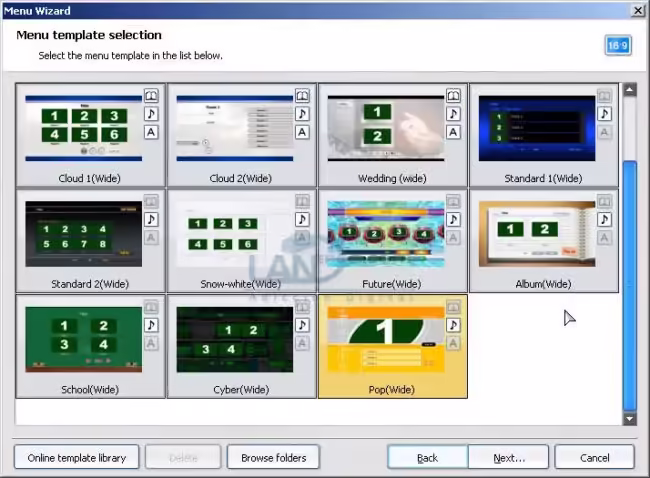Click the scrollbar down arrow in template list
This screenshot has width=650, height=478.
(x=630, y=419)
